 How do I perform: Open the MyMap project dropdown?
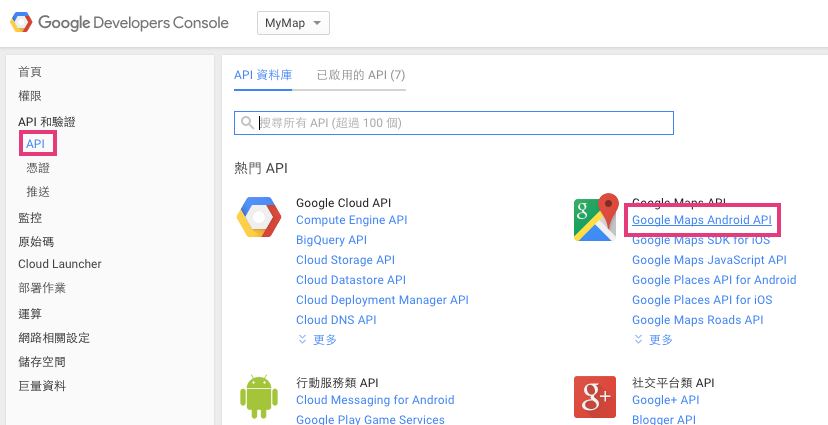pyautogui.click(x=293, y=23)
